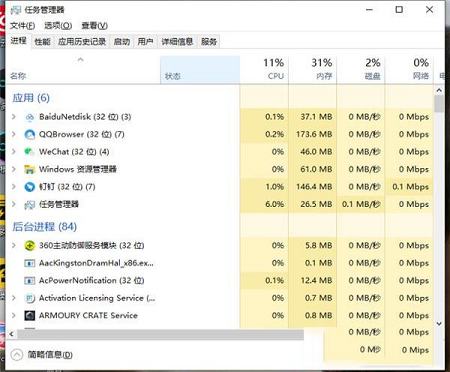
Task: Click the Activation Licensing Service icon
Action: point(30,298)
